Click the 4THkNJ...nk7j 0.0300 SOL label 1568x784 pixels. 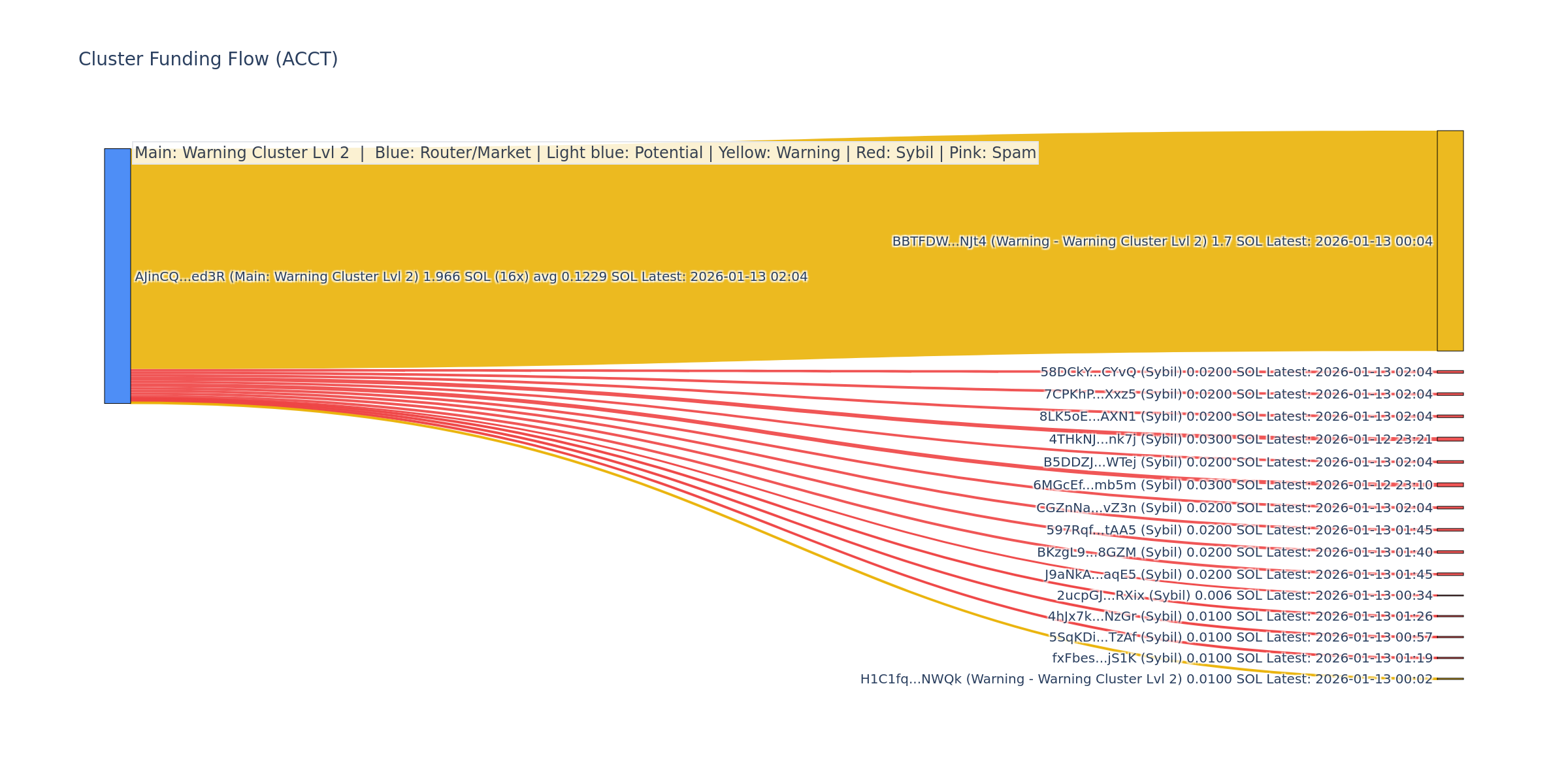(x=1240, y=440)
